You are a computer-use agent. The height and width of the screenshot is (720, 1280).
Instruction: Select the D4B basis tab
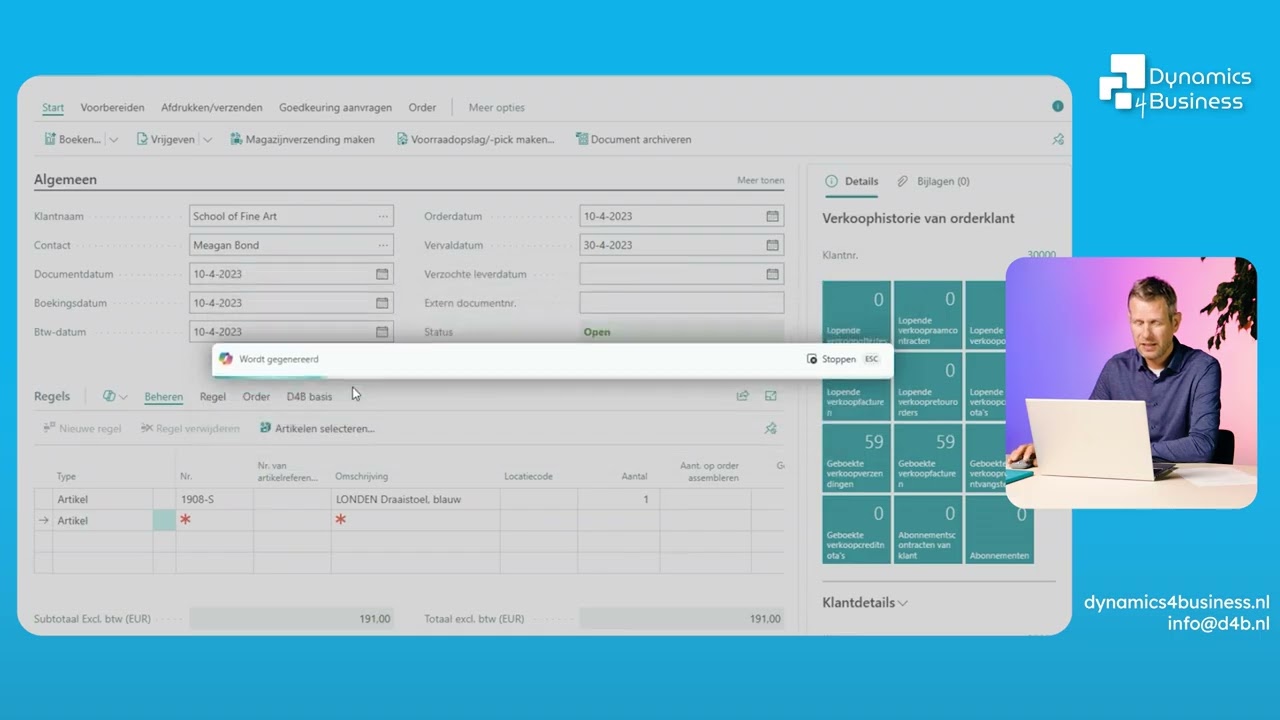309,397
